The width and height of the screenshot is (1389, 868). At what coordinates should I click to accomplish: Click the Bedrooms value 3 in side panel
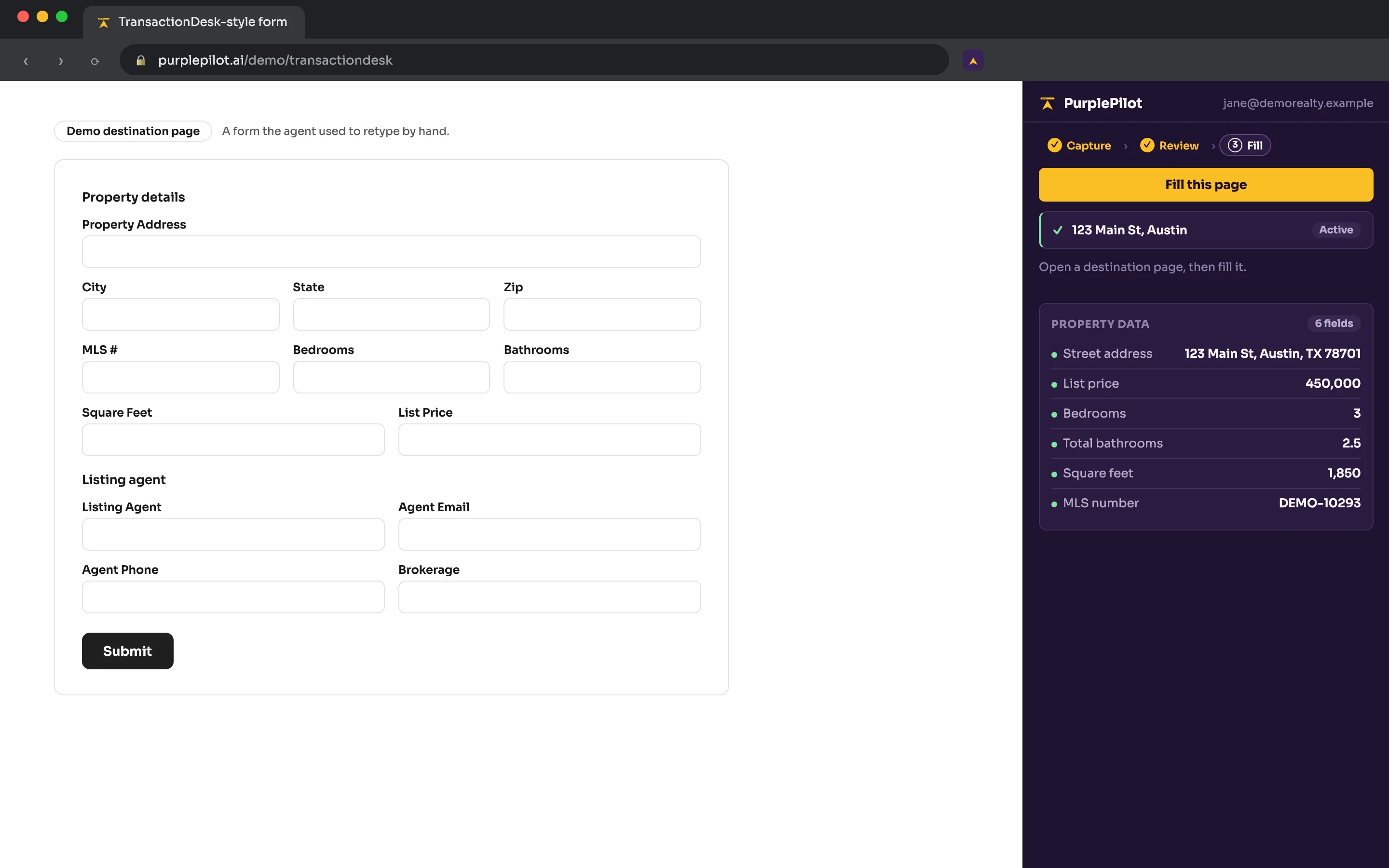1357,413
